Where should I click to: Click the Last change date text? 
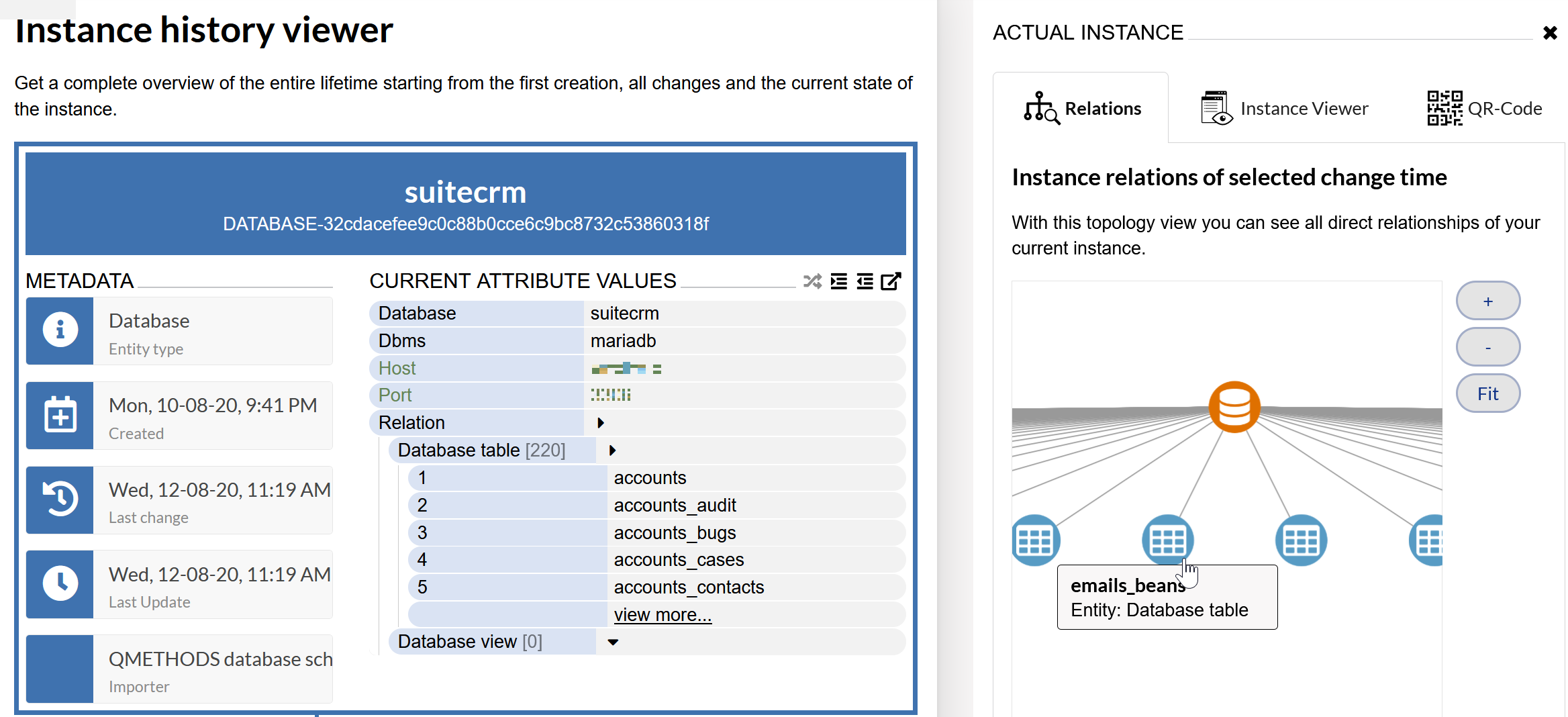(x=219, y=489)
